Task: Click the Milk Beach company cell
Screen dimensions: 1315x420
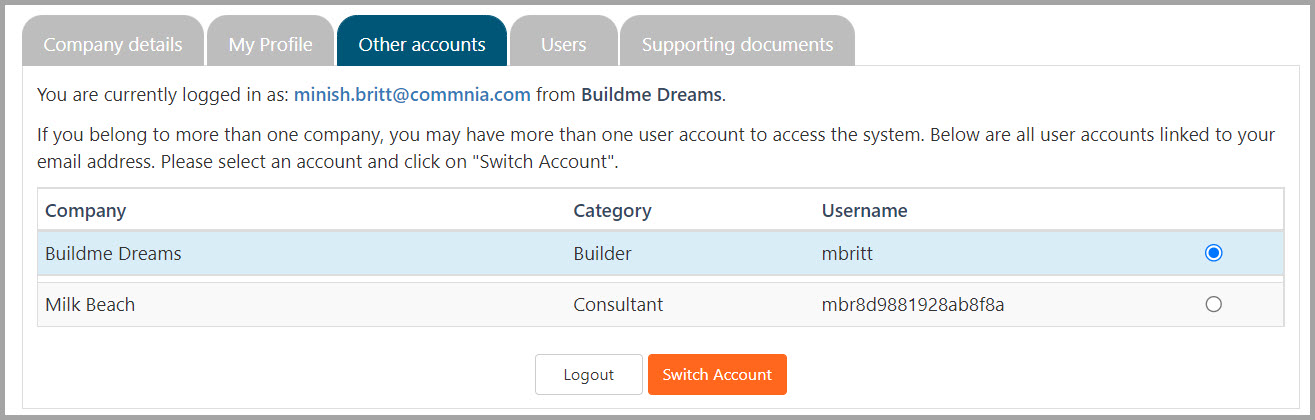Action: [x=90, y=305]
